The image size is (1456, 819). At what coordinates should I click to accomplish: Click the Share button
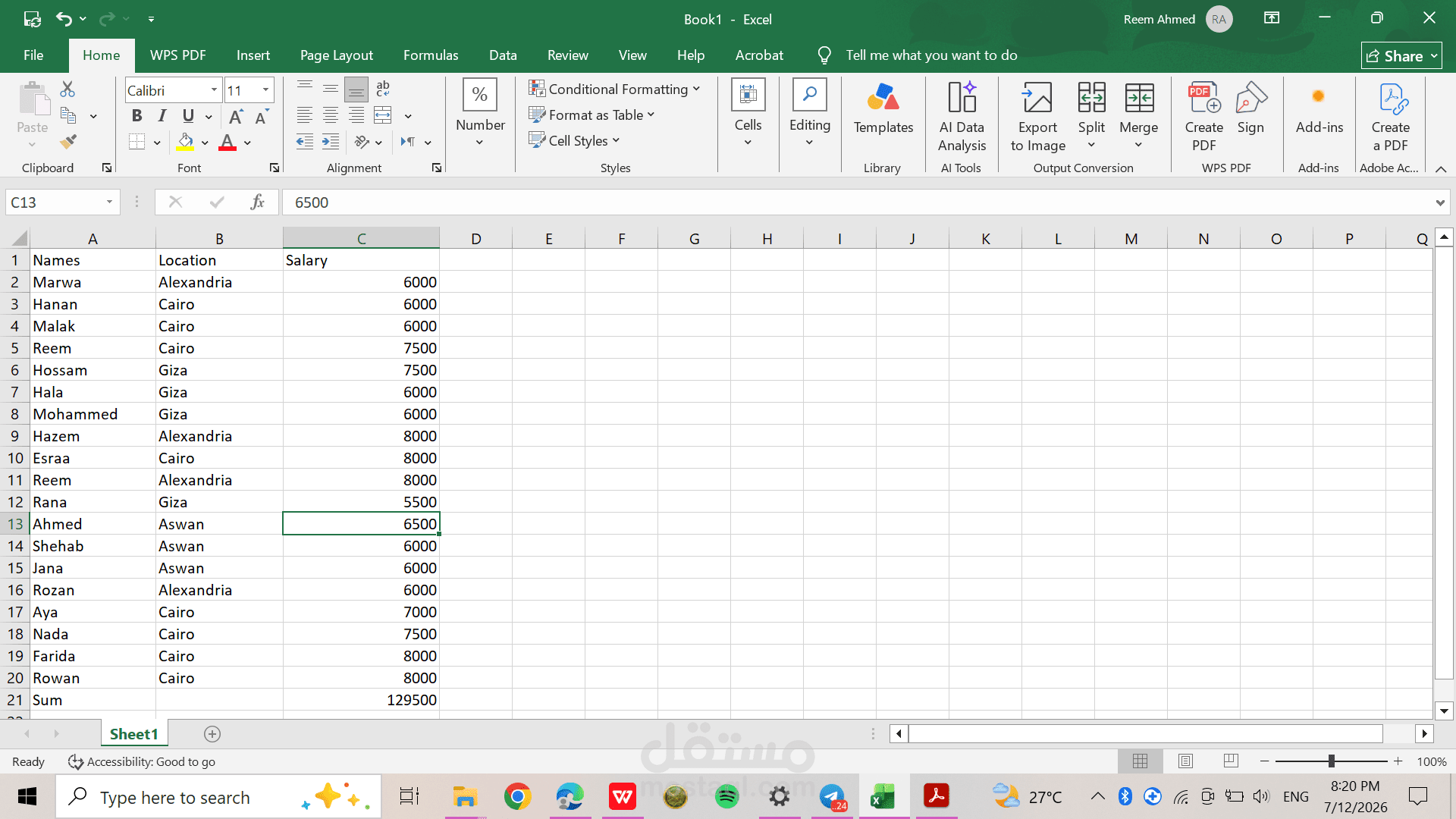coord(1401,56)
